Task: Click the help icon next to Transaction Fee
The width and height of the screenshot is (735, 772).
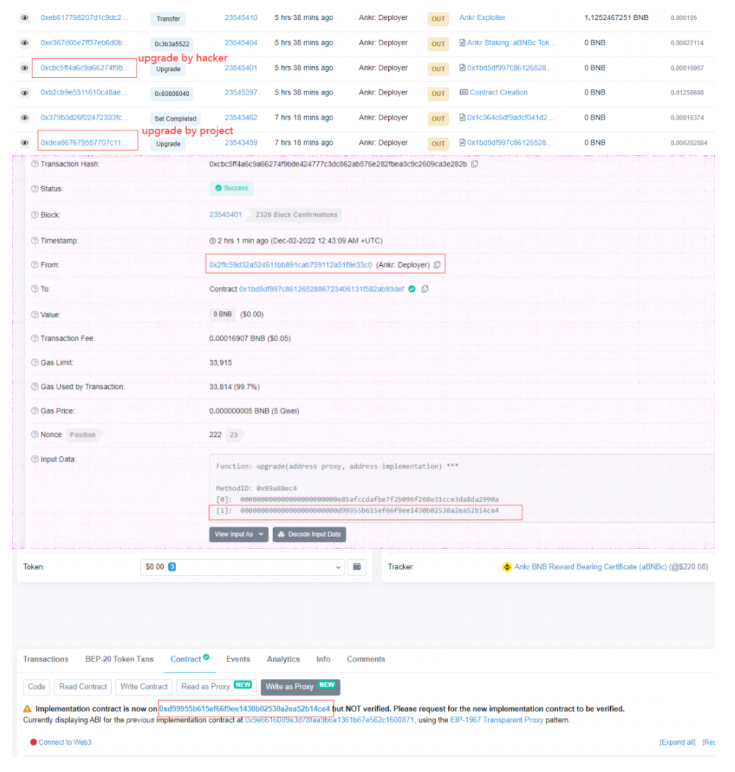Action: tap(35, 338)
